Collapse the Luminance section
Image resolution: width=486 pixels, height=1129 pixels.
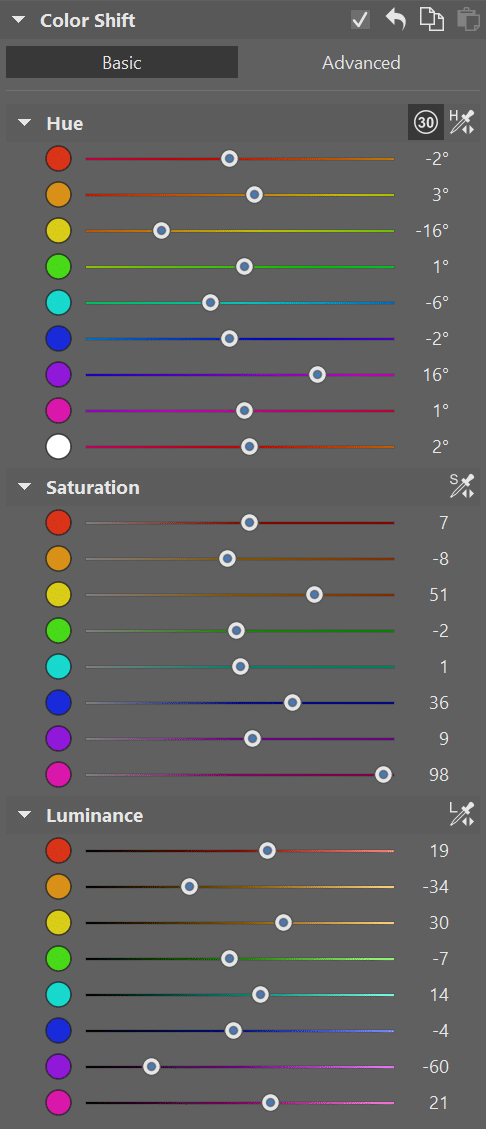tap(24, 815)
